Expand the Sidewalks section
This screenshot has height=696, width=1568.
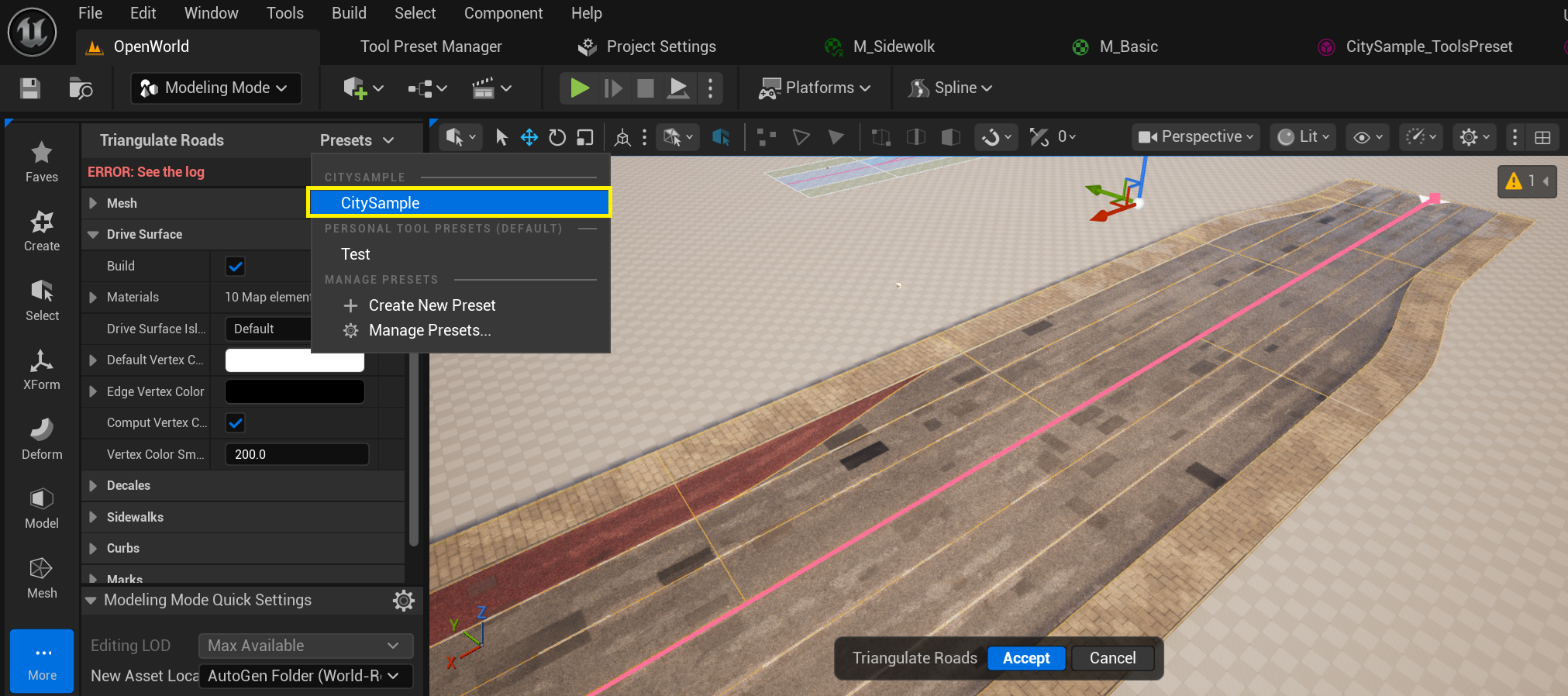(x=93, y=517)
